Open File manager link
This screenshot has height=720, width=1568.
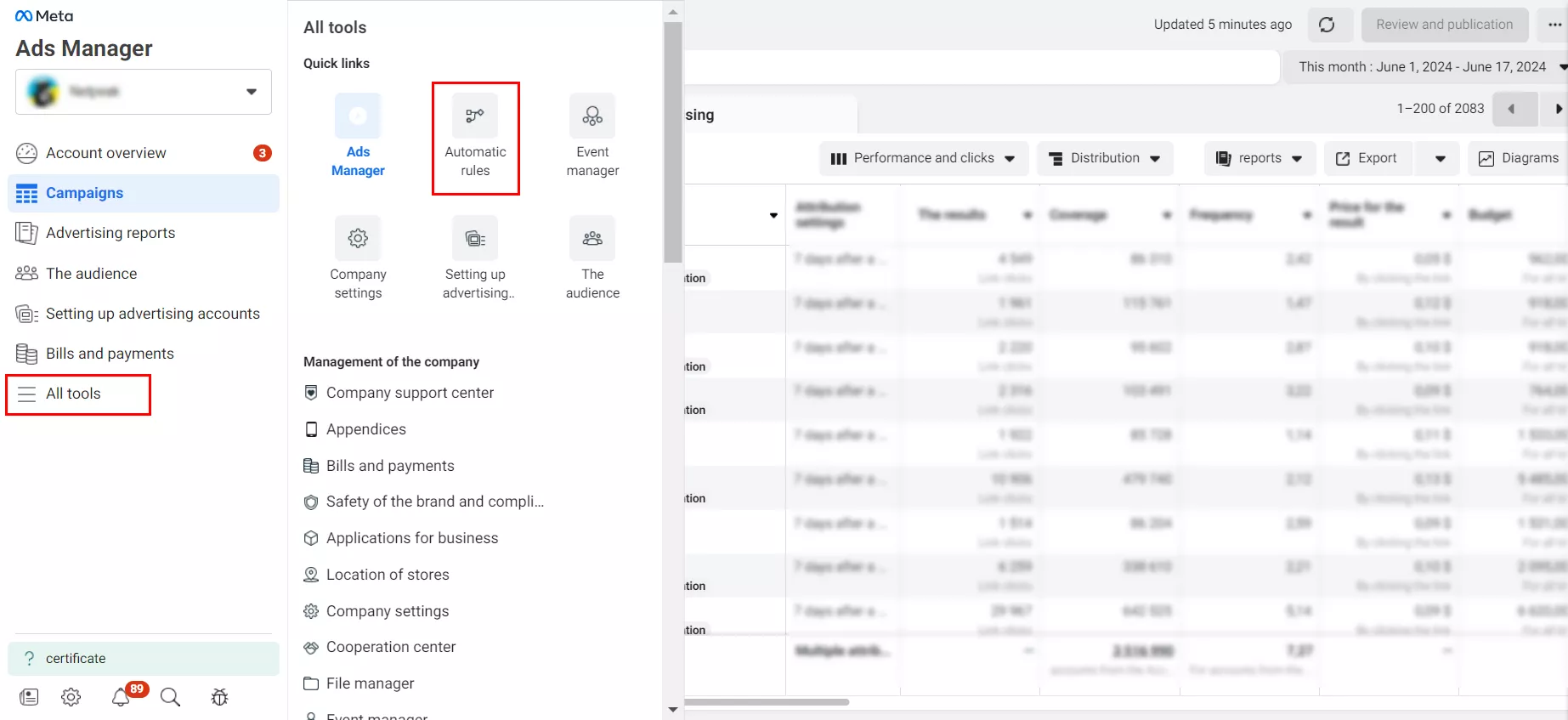click(x=371, y=683)
